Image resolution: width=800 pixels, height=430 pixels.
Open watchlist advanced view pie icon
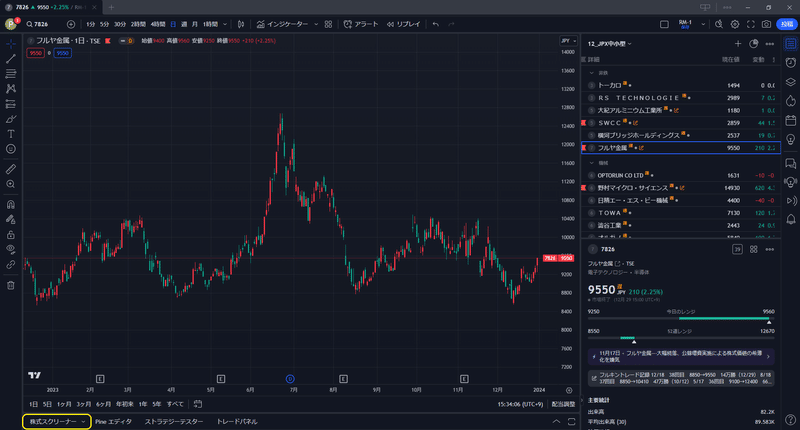coord(754,44)
